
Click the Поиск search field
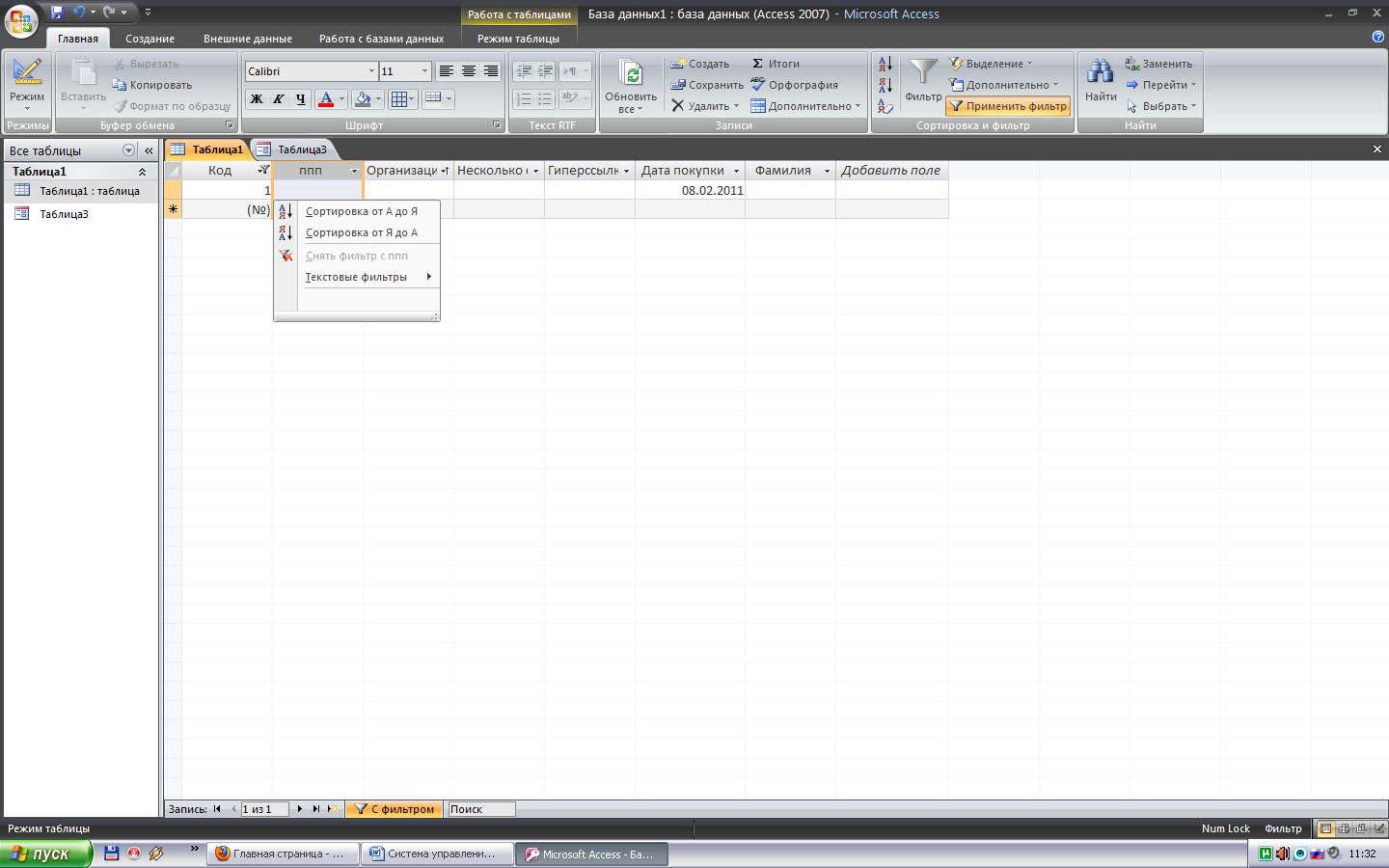pos(481,809)
